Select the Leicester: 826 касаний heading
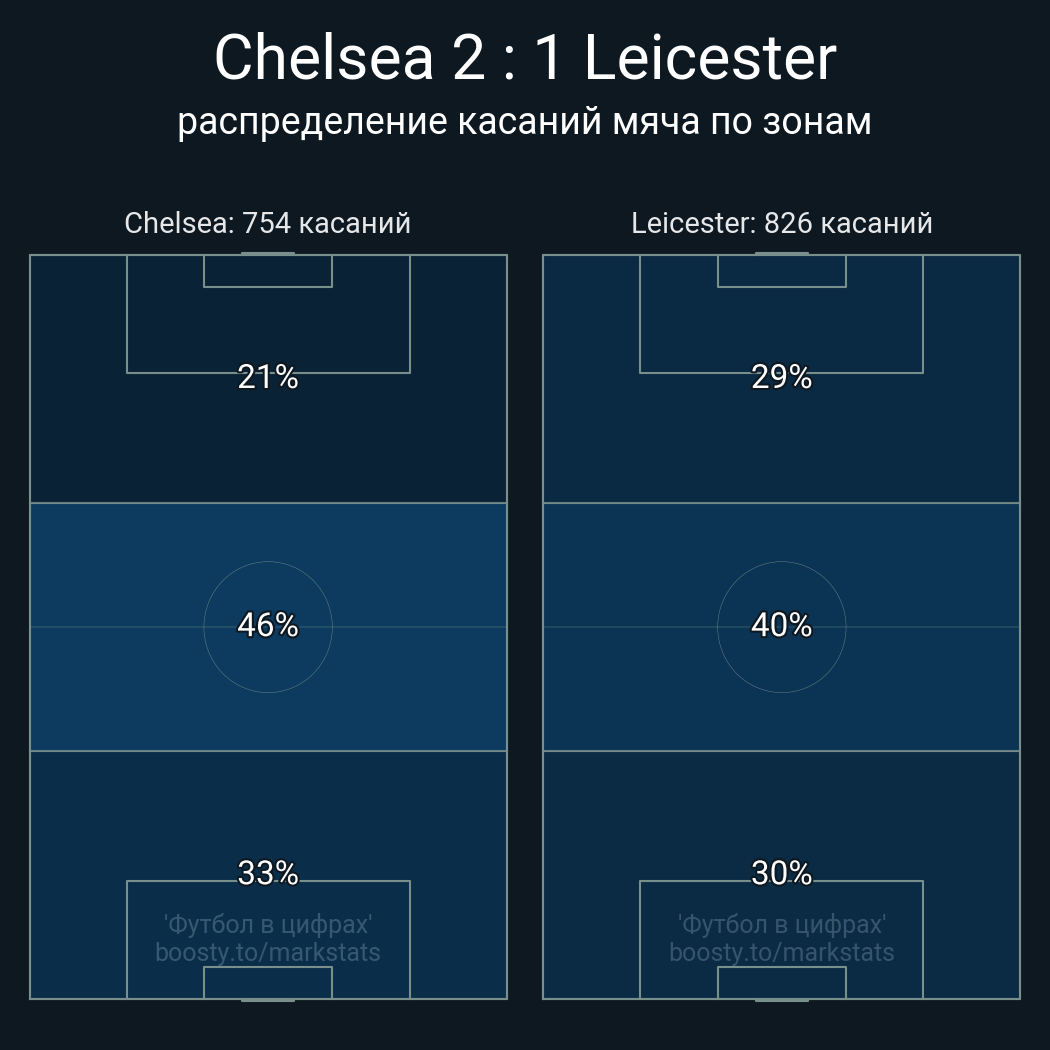Viewport: 1050px width, 1050px height. (x=781, y=223)
